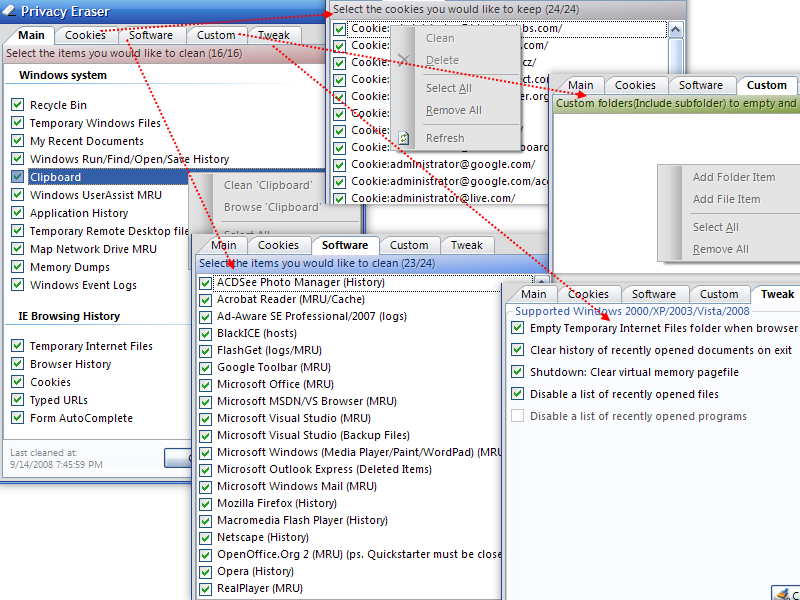This screenshot has height=600, width=800.
Task: Uncheck My Recent Documents checkbox
Action: point(17,140)
